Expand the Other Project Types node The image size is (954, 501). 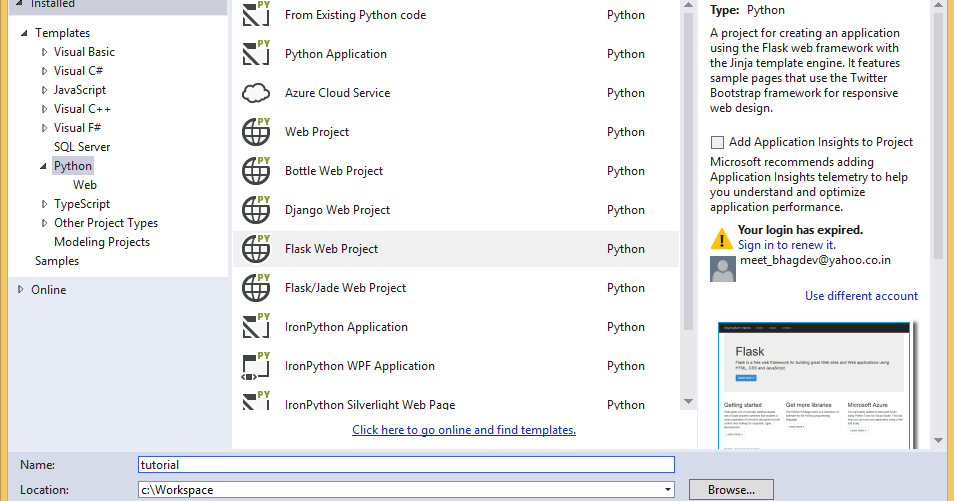coord(44,223)
